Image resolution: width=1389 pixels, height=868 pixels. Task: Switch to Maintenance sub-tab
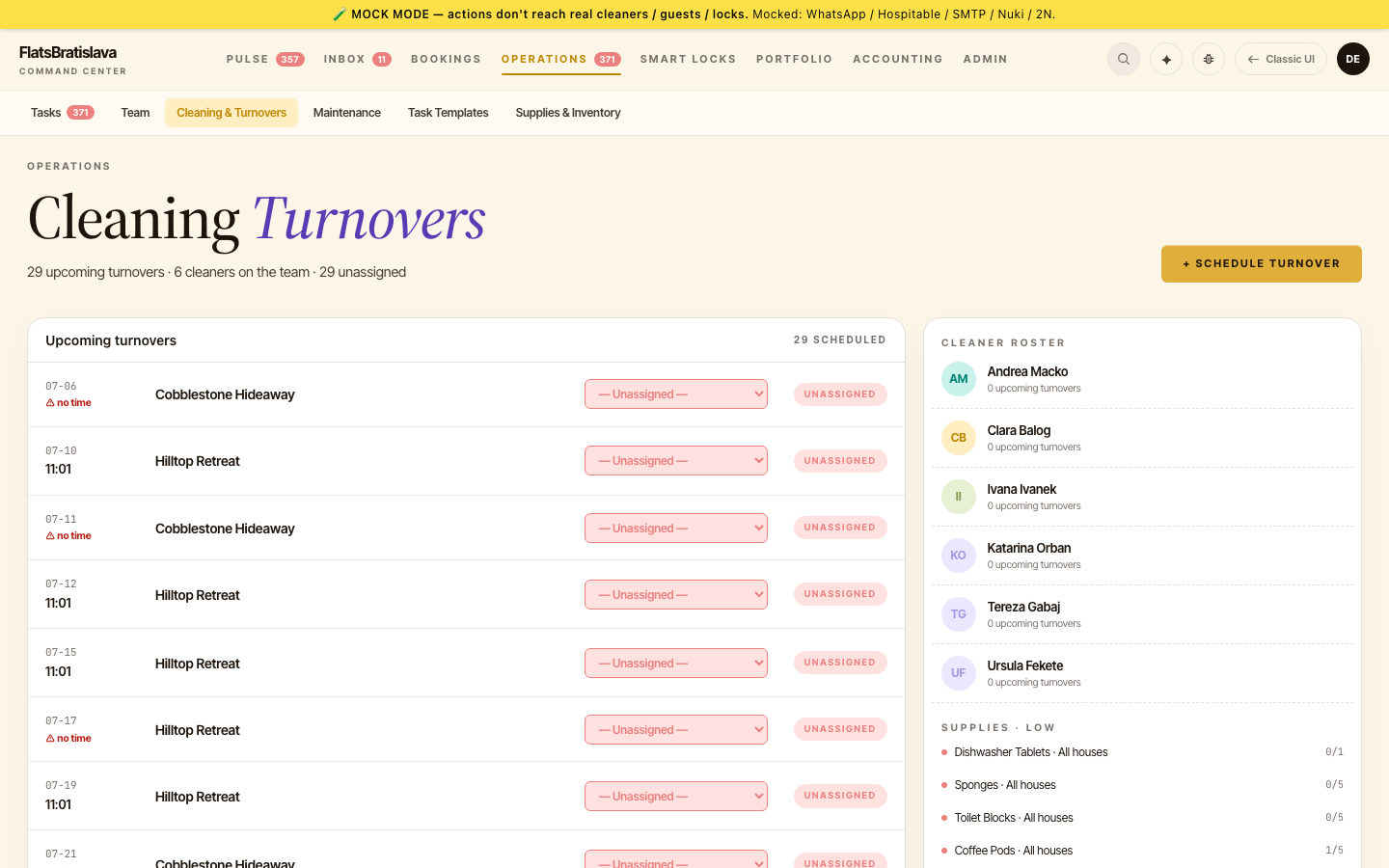point(347,113)
